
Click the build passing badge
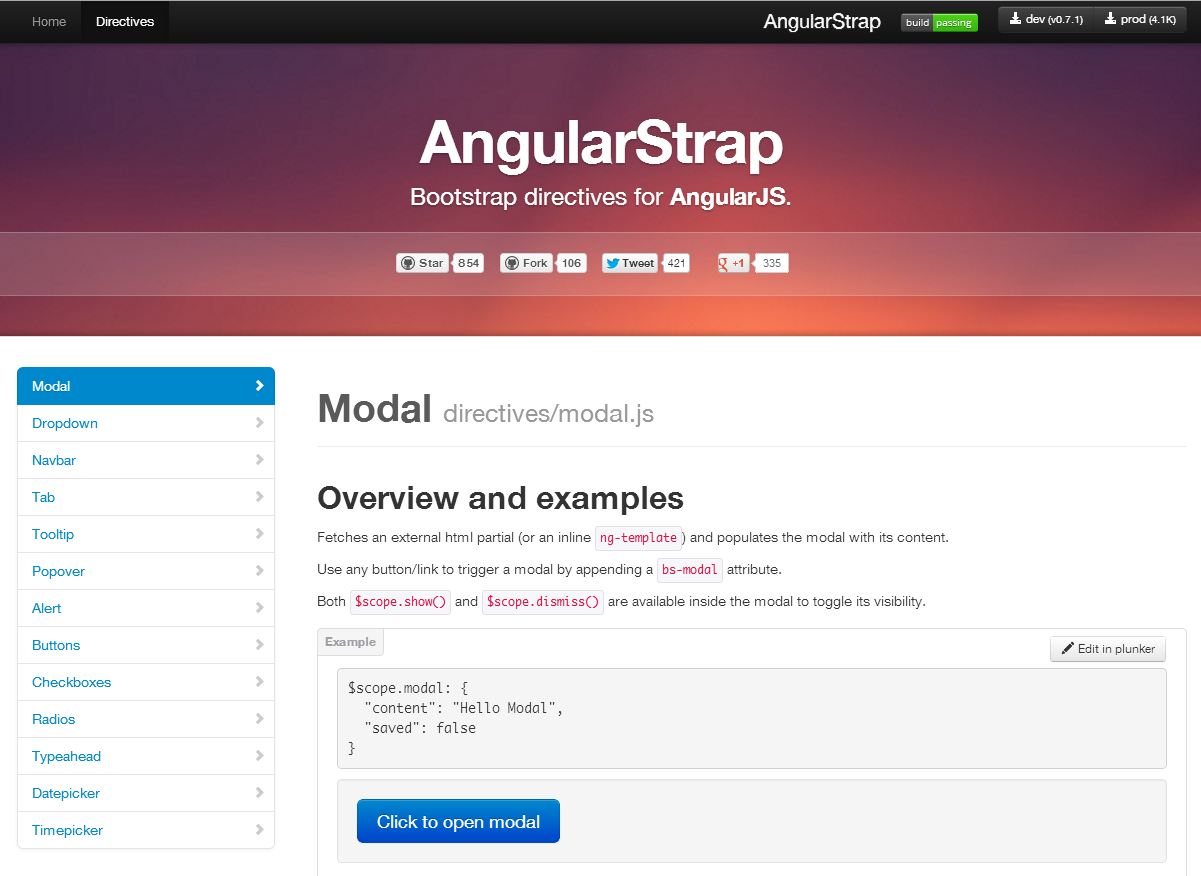click(939, 22)
